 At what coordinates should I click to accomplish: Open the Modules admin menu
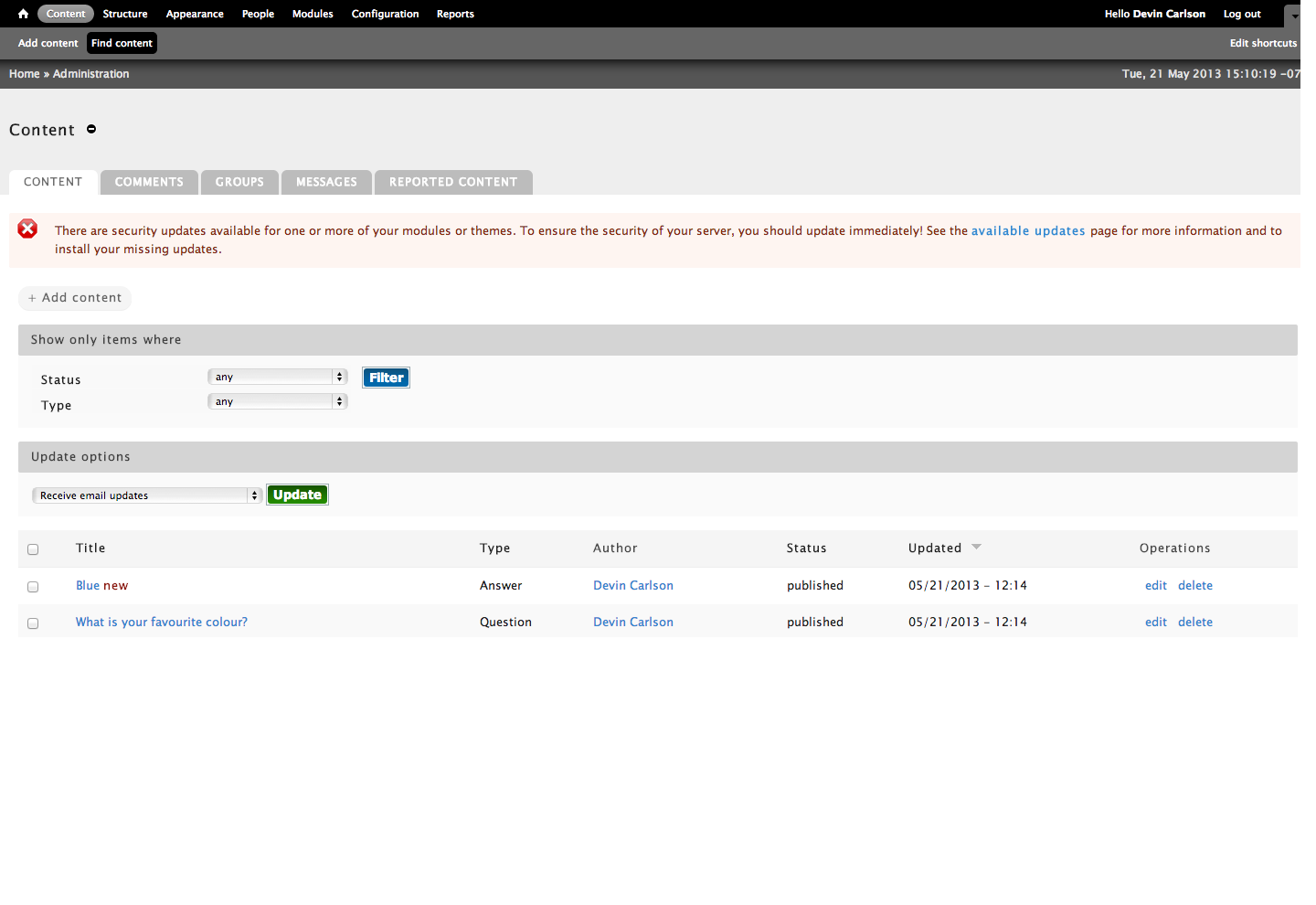313,14
